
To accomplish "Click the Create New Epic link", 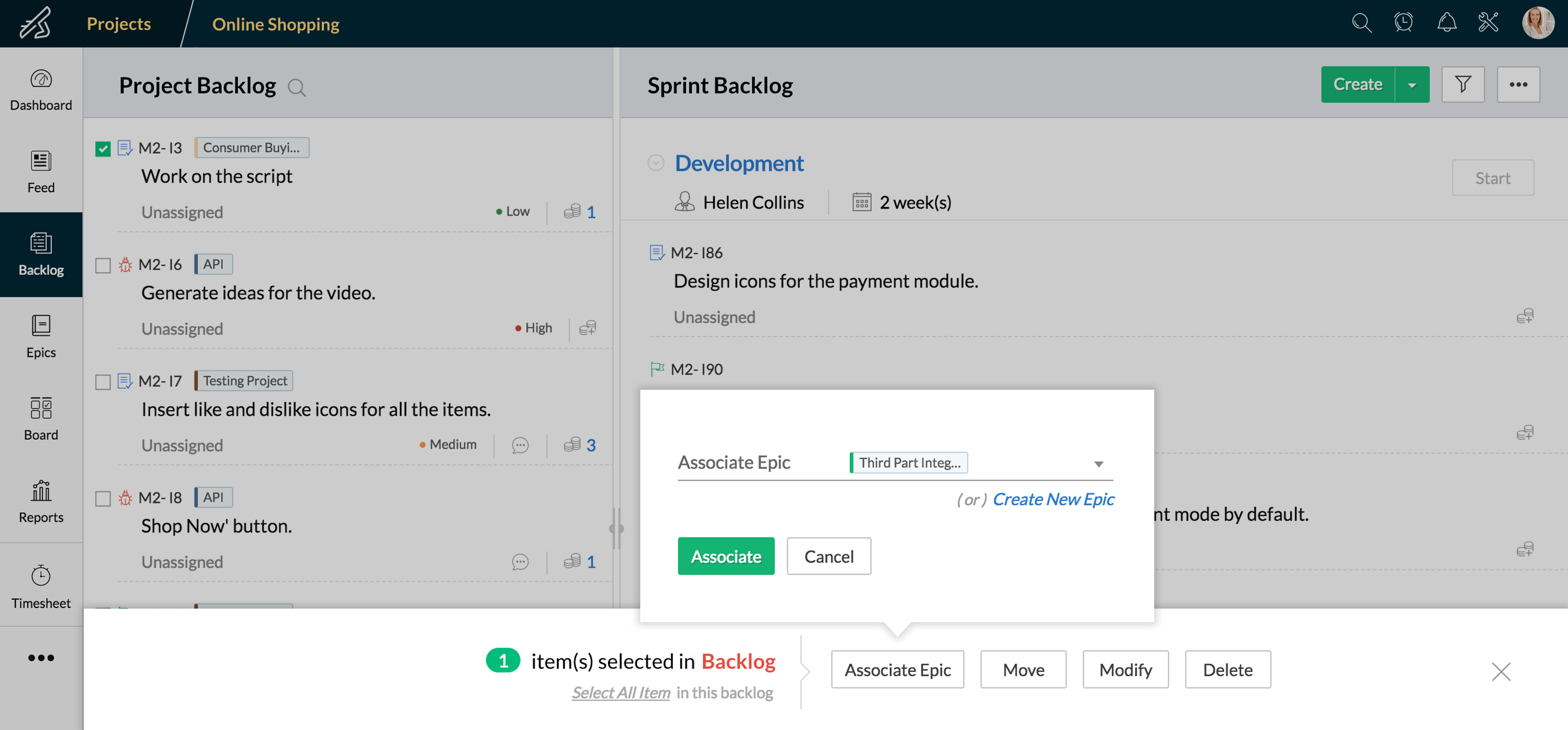I will [x=1053, y=499].
